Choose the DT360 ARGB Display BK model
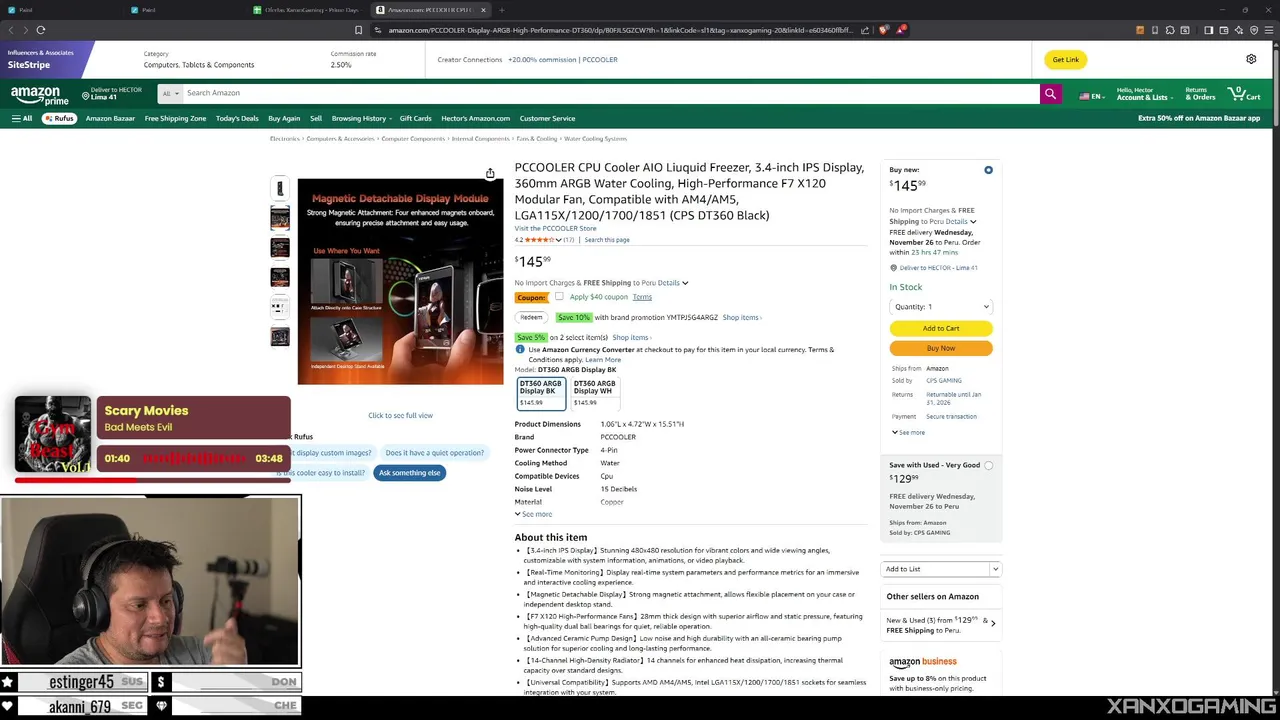This screenshot has height=720, width=1280. tap(541, 393)
